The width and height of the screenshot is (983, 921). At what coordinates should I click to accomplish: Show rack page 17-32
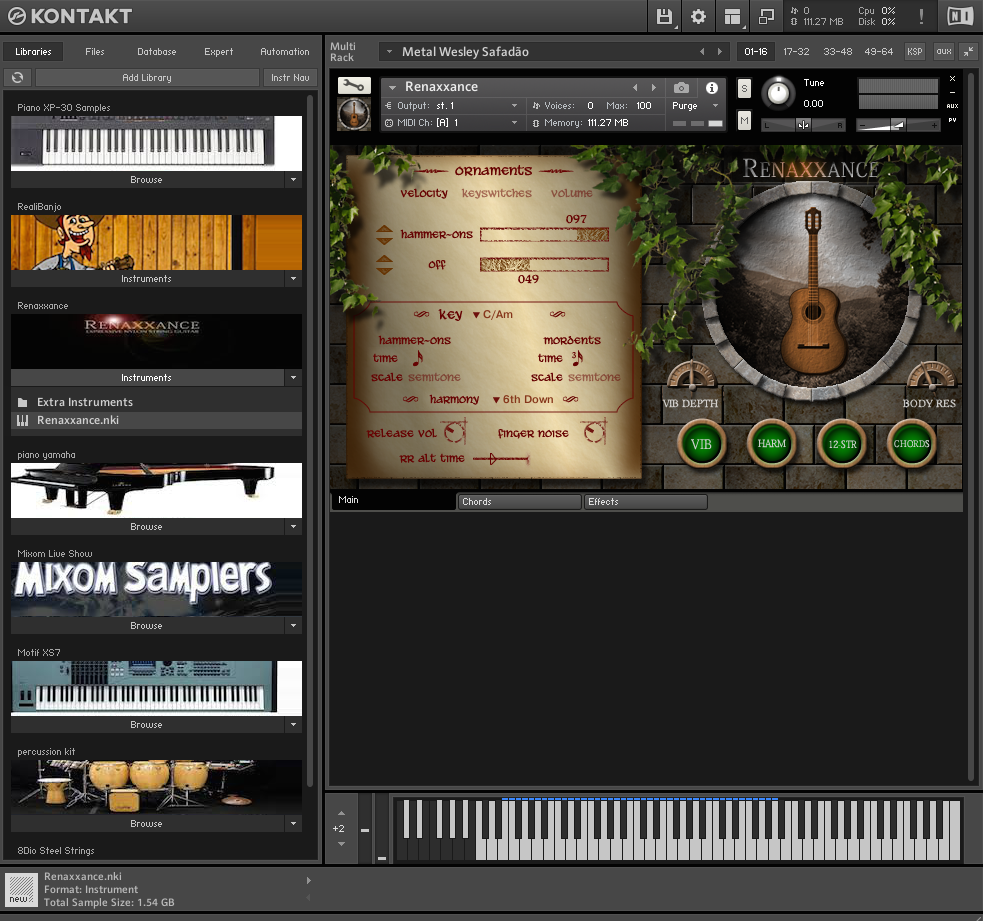coord(796,51)
